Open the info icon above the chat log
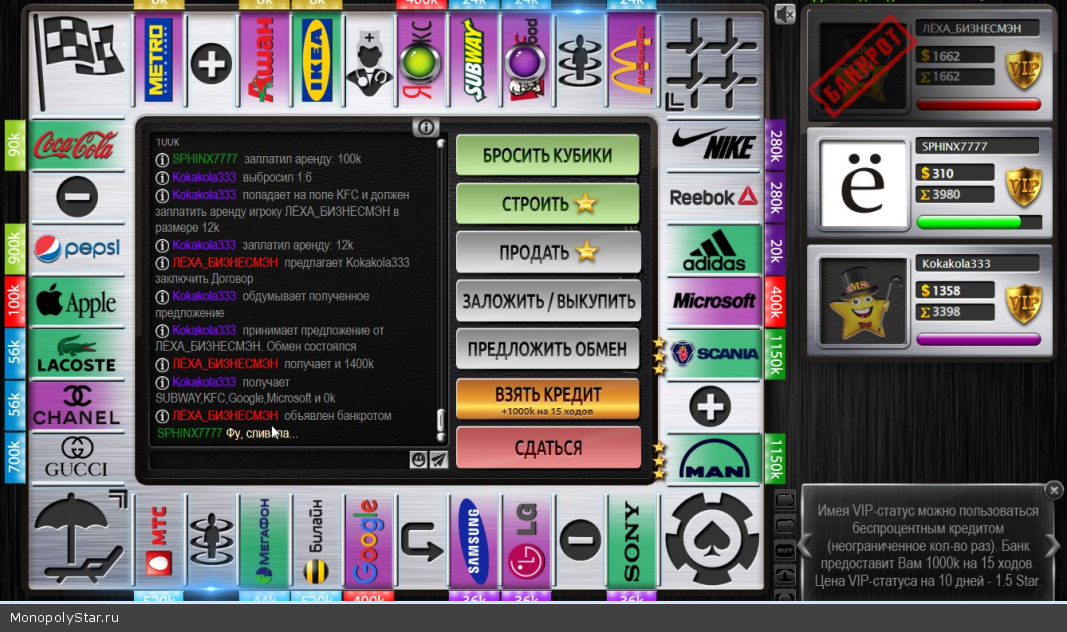This screenshot has width=1067, height=632. coord(426,127)
